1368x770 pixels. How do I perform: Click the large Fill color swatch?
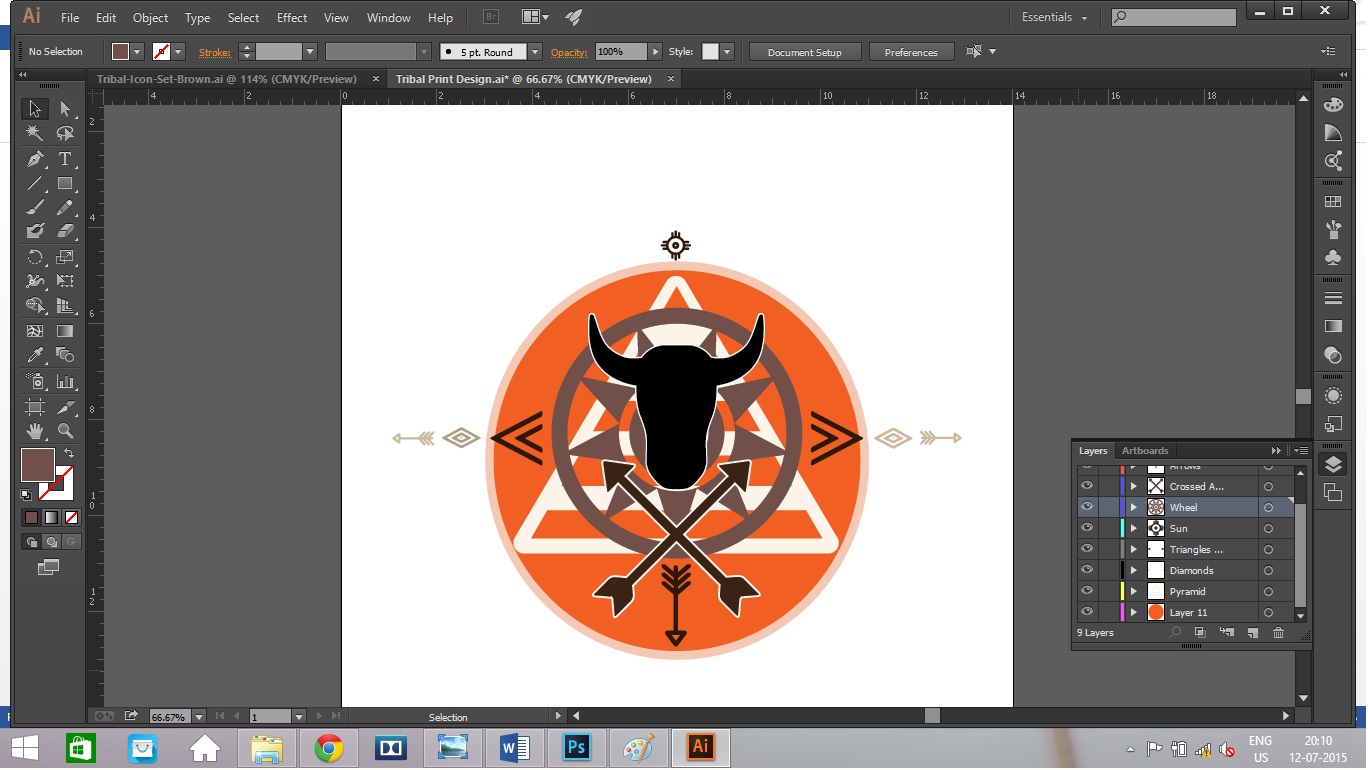38,465
